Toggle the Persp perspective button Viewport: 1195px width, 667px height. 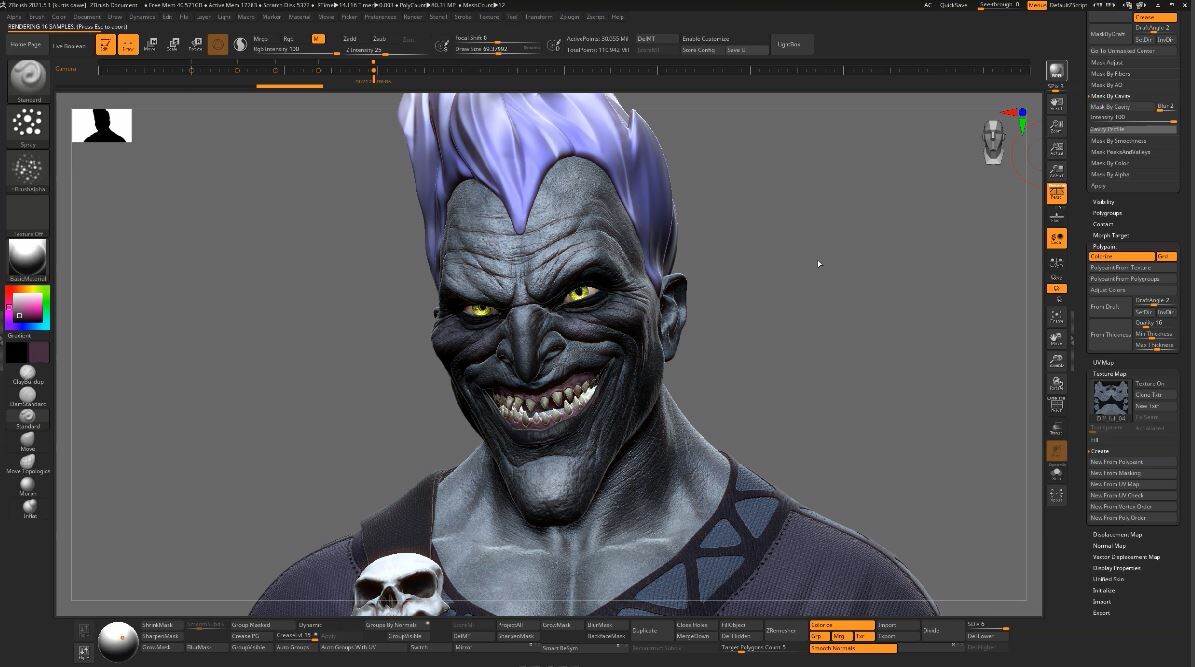(1056, 194)
